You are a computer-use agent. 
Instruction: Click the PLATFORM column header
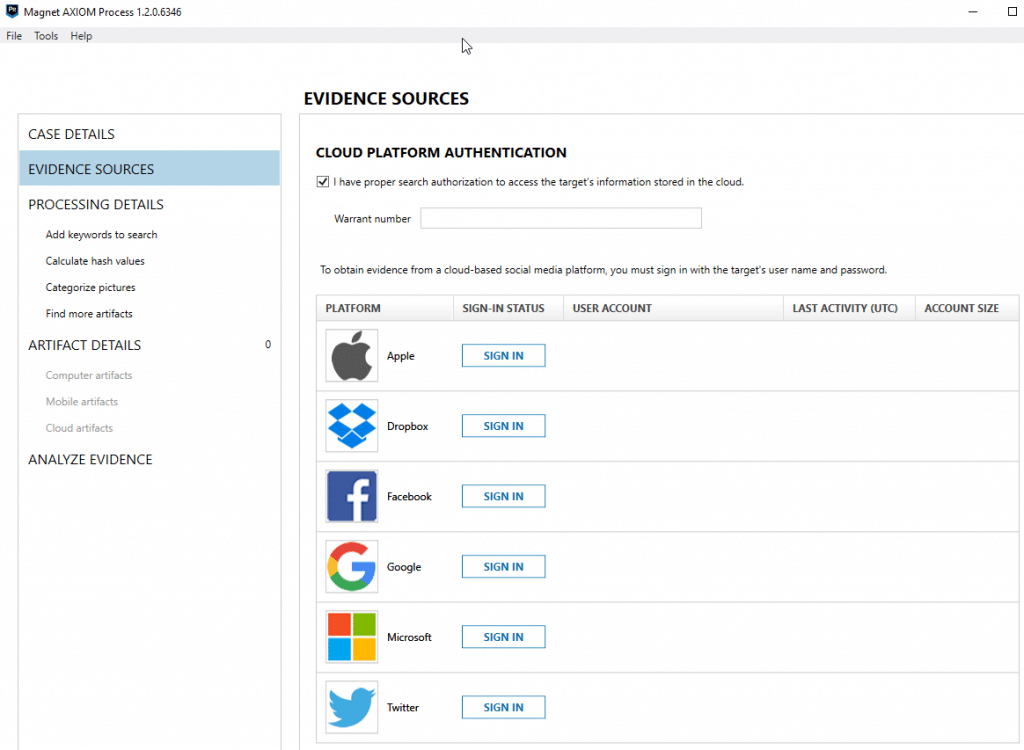pos(385,308)
